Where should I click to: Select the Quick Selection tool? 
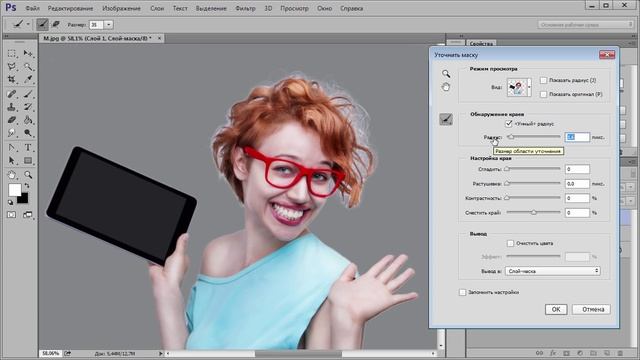pyautogui.click(x=28, y=67)
